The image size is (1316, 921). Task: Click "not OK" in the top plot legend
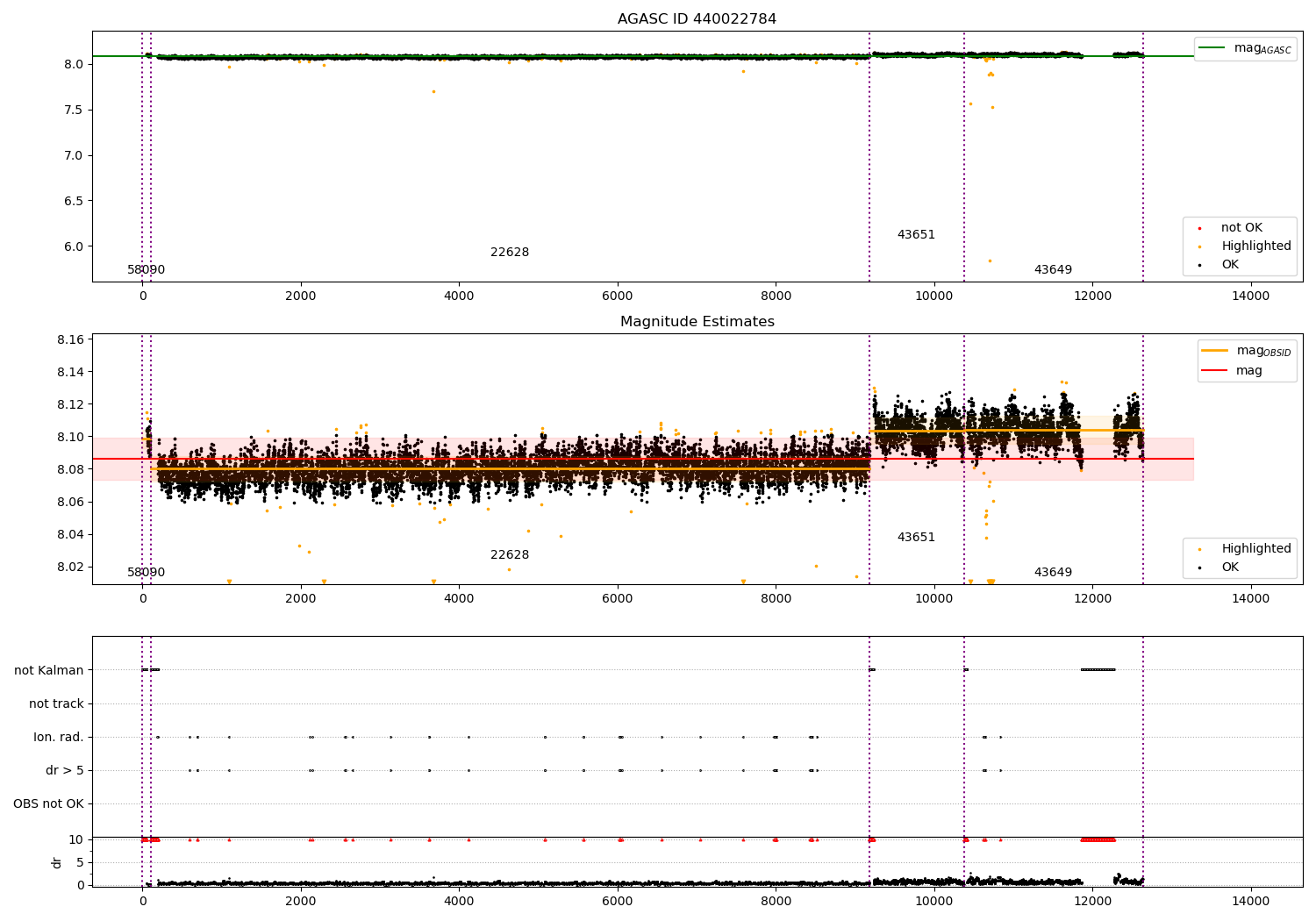pos(1241,228)
